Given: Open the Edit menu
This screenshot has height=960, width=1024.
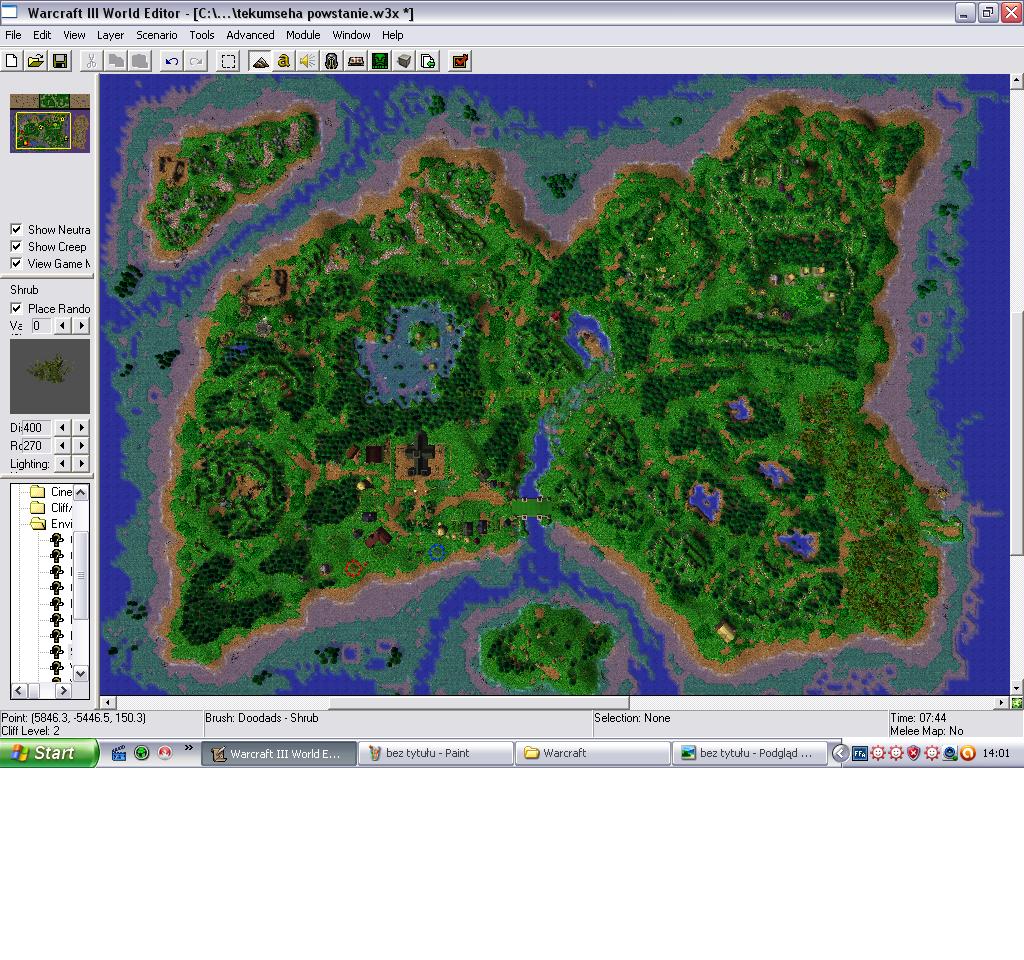Looking at the screenshot, I should (x=42, y=35).
